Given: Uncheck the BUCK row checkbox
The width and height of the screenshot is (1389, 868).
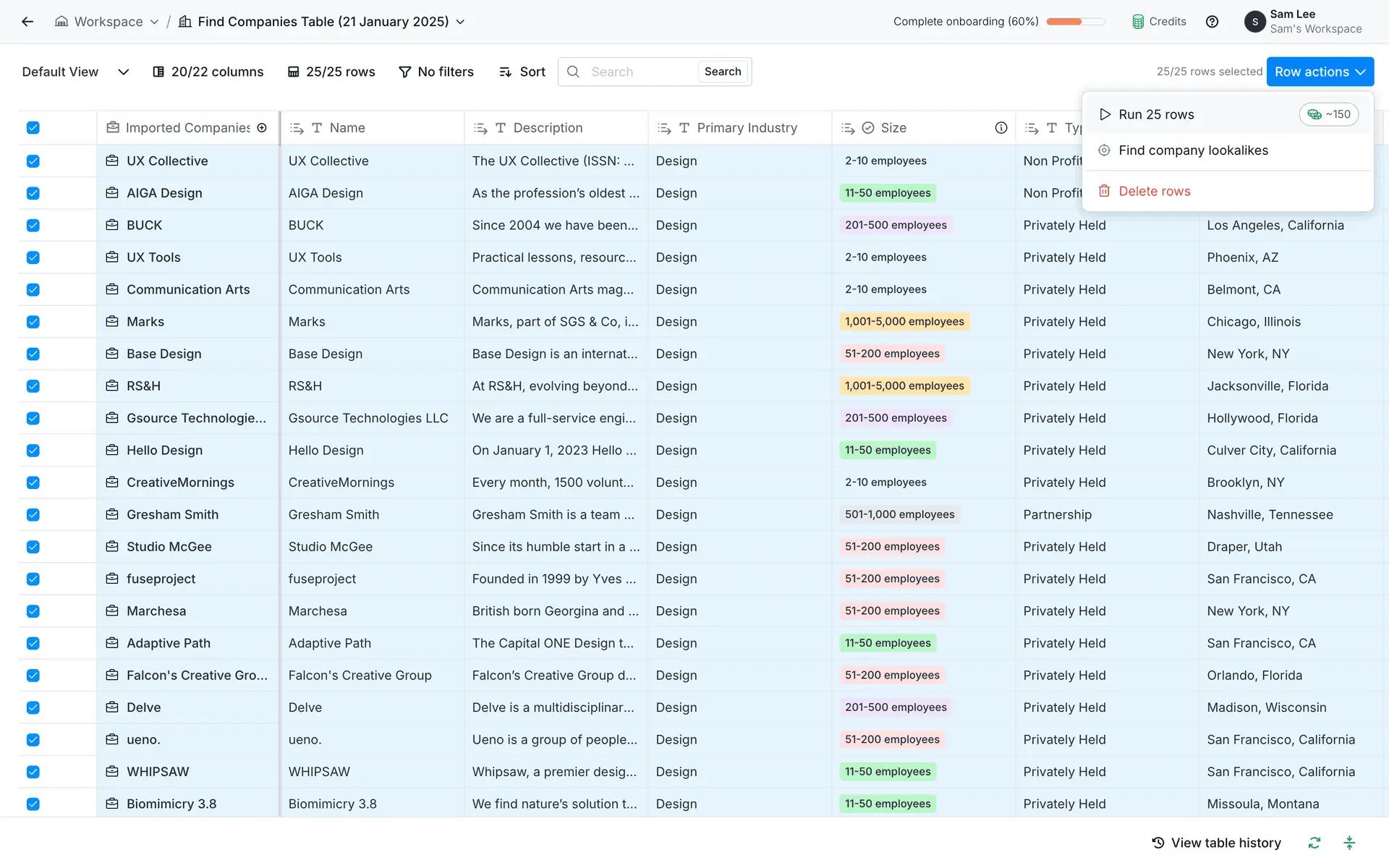Looking at the screenshot, I should tap(33, 225).
